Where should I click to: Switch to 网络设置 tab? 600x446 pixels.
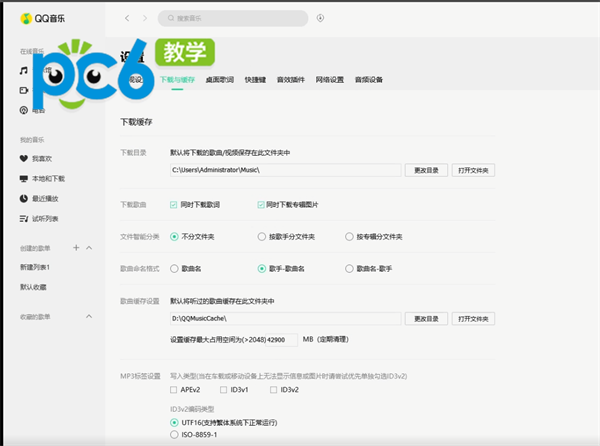pyautogui.click(x=330, y=80)
